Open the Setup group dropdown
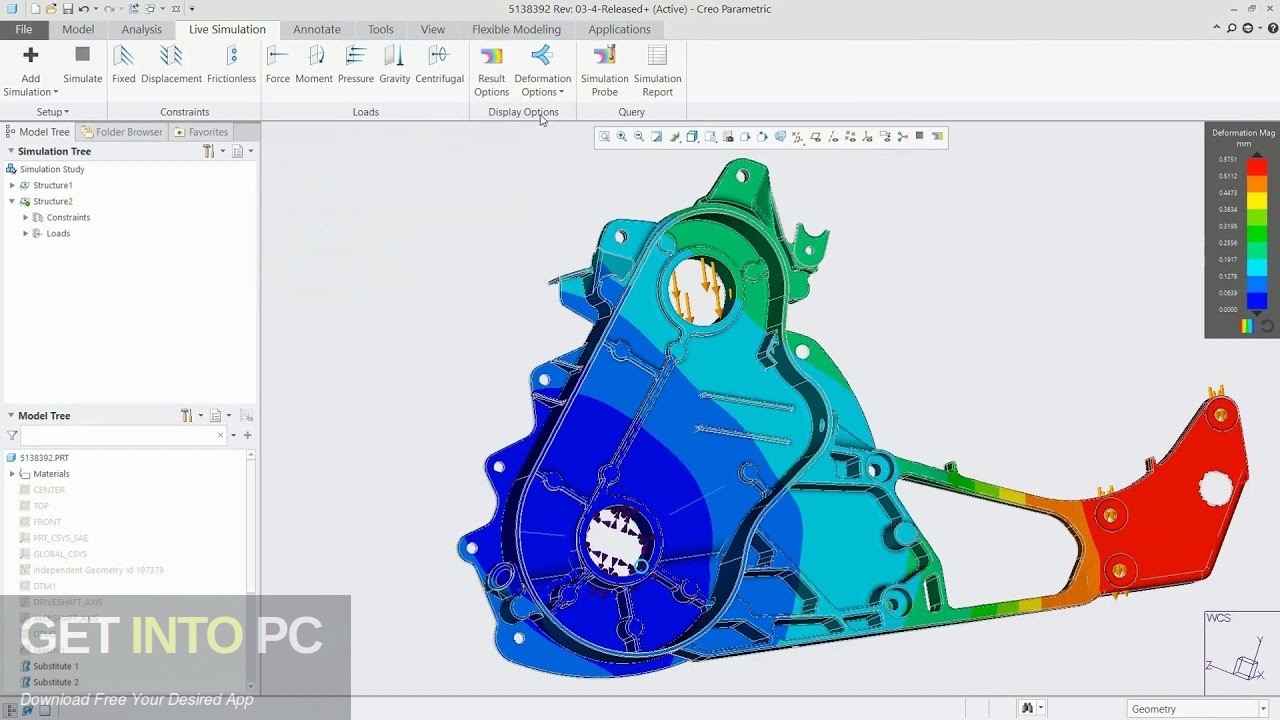Image resolution: width=1280 pixels, height=720 pixels. tap(53, 112)
